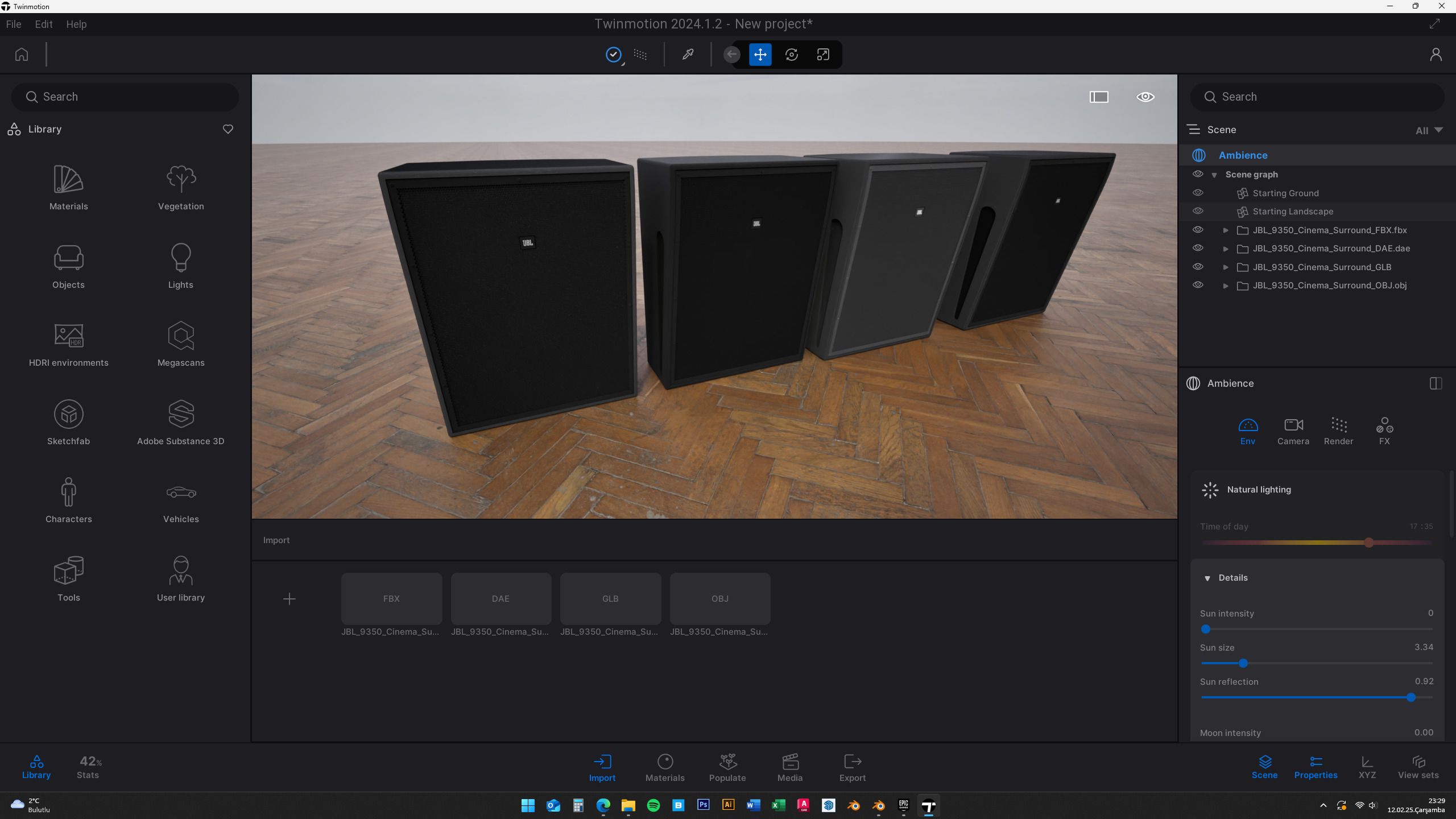Collapse the Details section
1456x819 pixels.
point(1207,578)
